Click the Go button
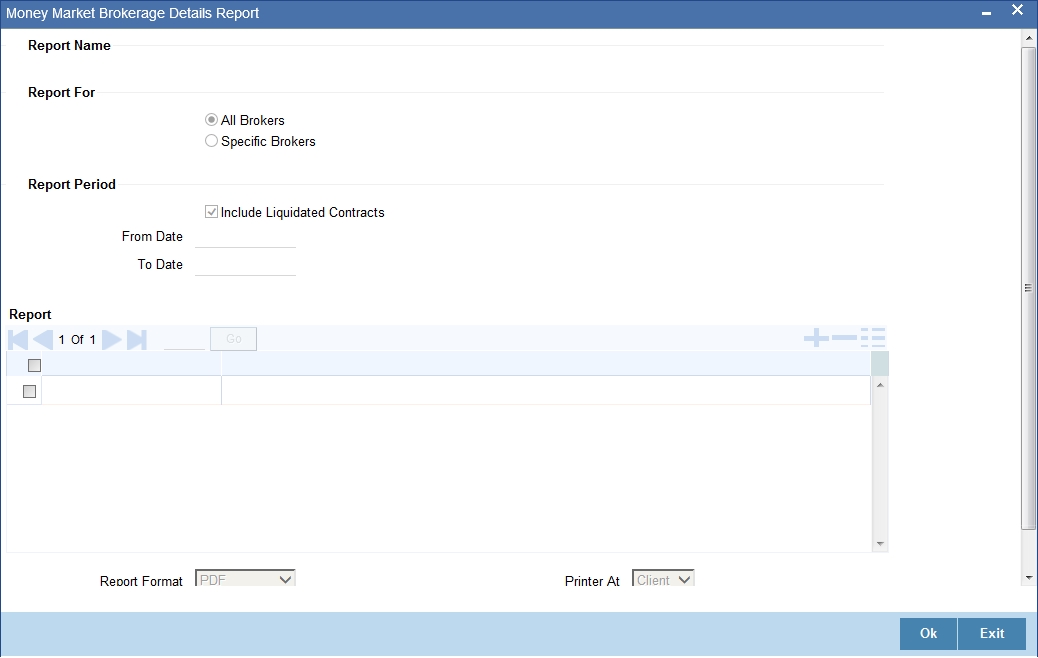The image size is (1038, 658). pos(234,339)
